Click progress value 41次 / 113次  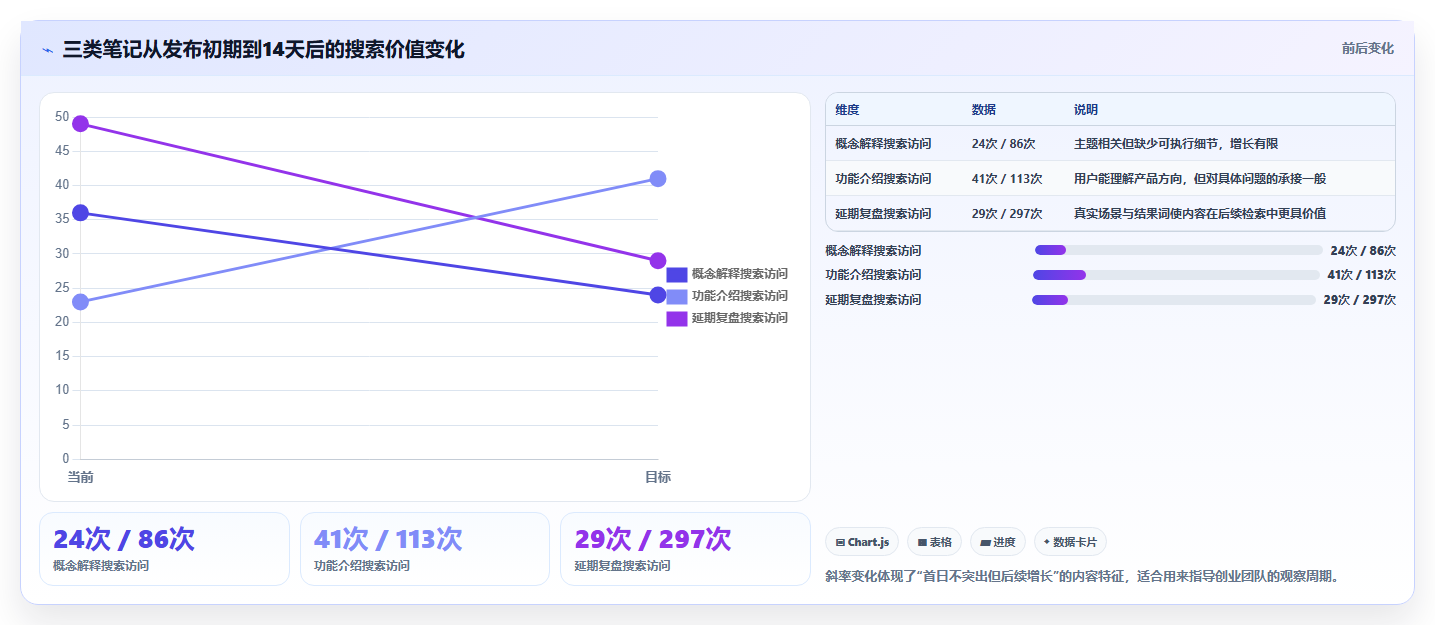click(1361, 275)
